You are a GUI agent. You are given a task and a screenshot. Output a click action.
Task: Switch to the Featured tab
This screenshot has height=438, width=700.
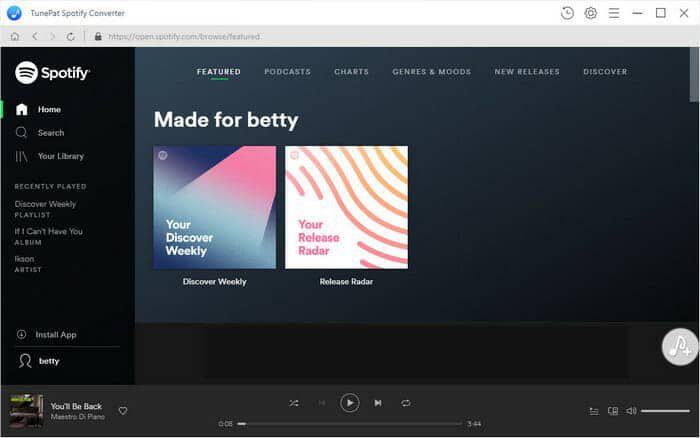point(219,72)
